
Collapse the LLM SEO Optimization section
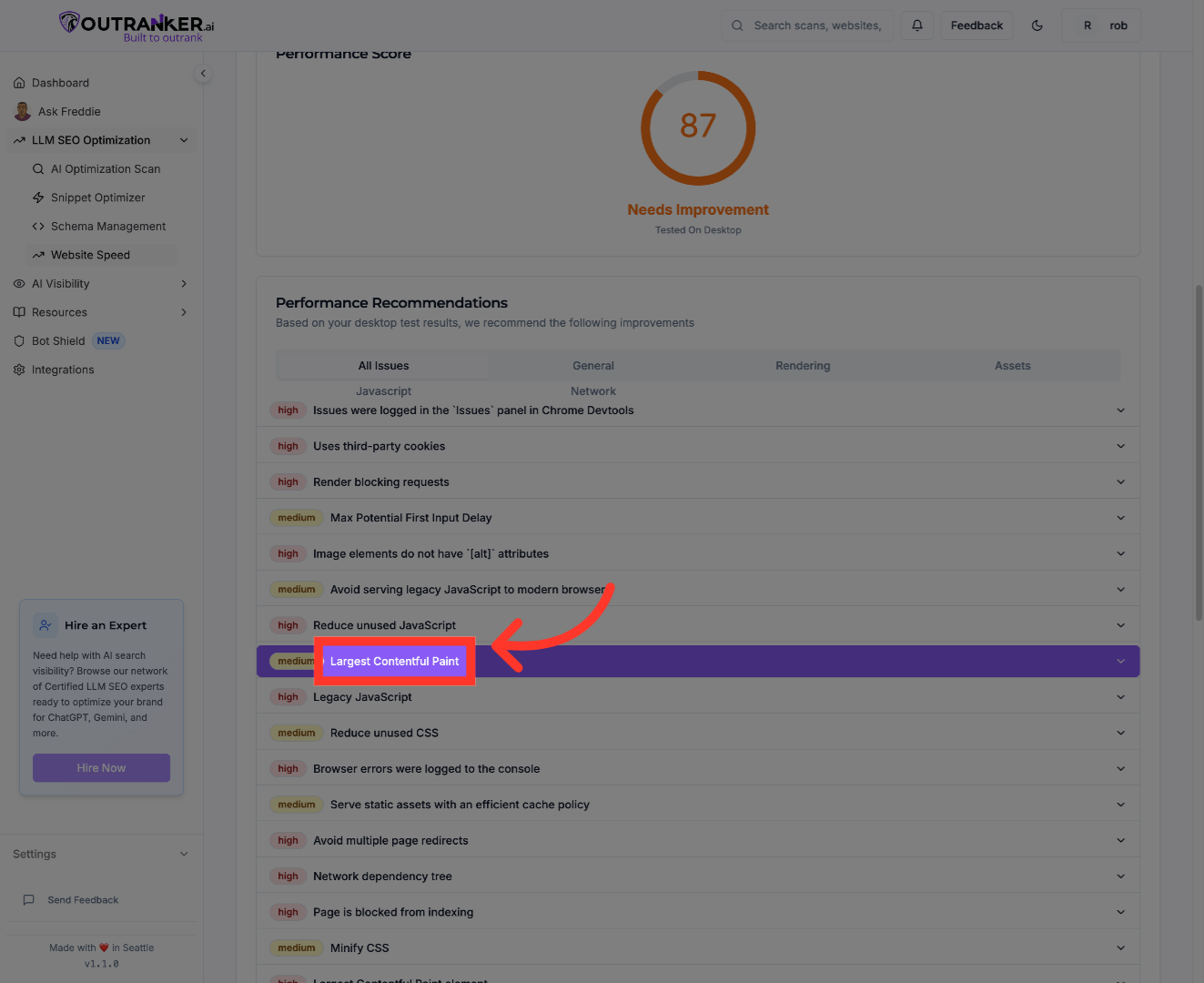tap(184, 140)
